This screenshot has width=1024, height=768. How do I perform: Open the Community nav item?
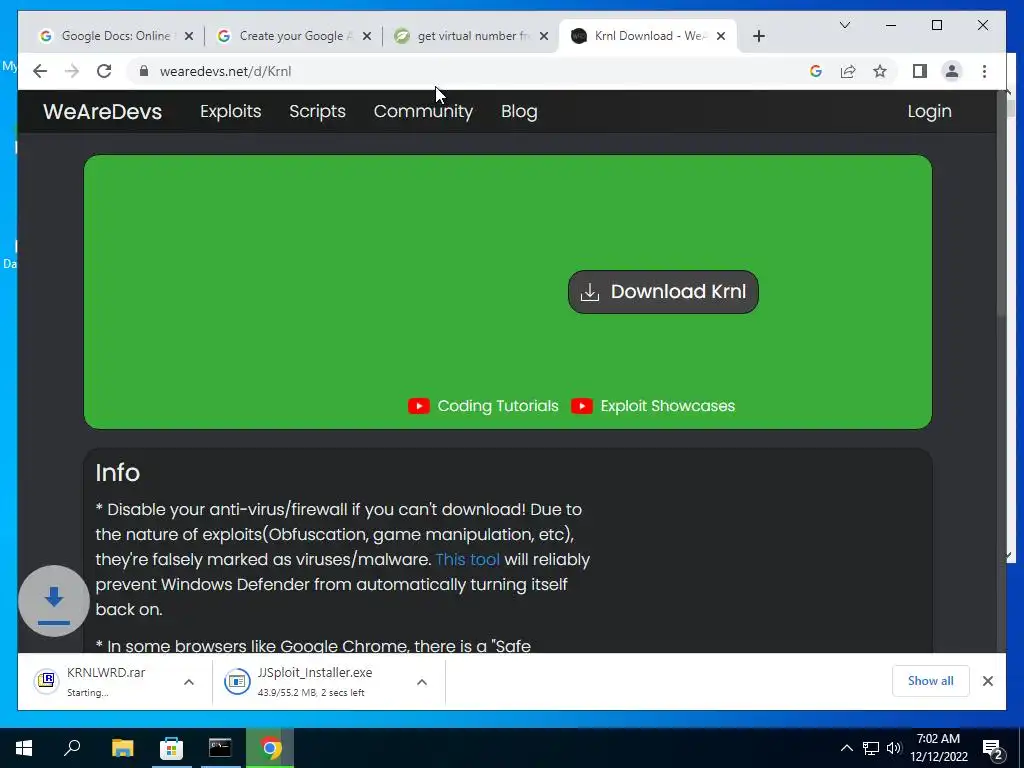[x=423, y=112]
